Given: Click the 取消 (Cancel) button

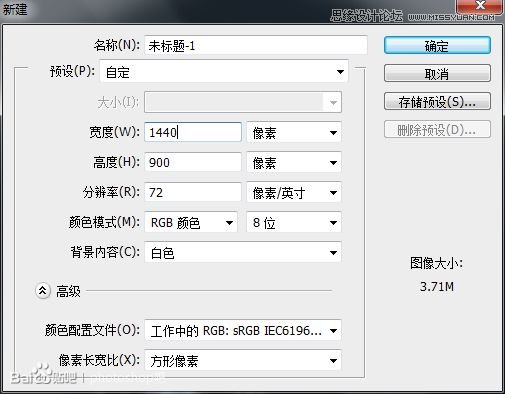Looking at the screenshot, I should pos(437,73).
